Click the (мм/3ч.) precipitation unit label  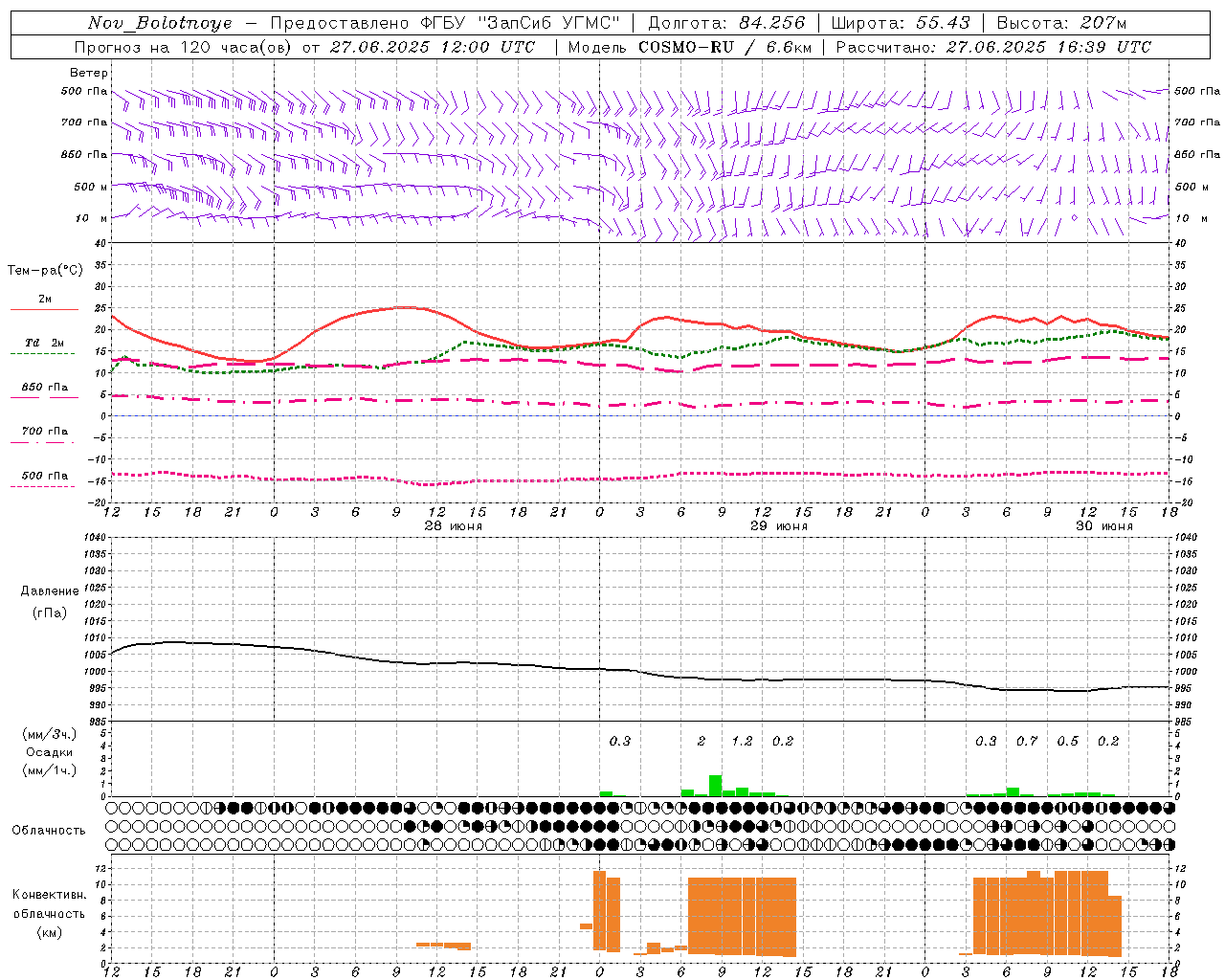(x=50, y=734)
